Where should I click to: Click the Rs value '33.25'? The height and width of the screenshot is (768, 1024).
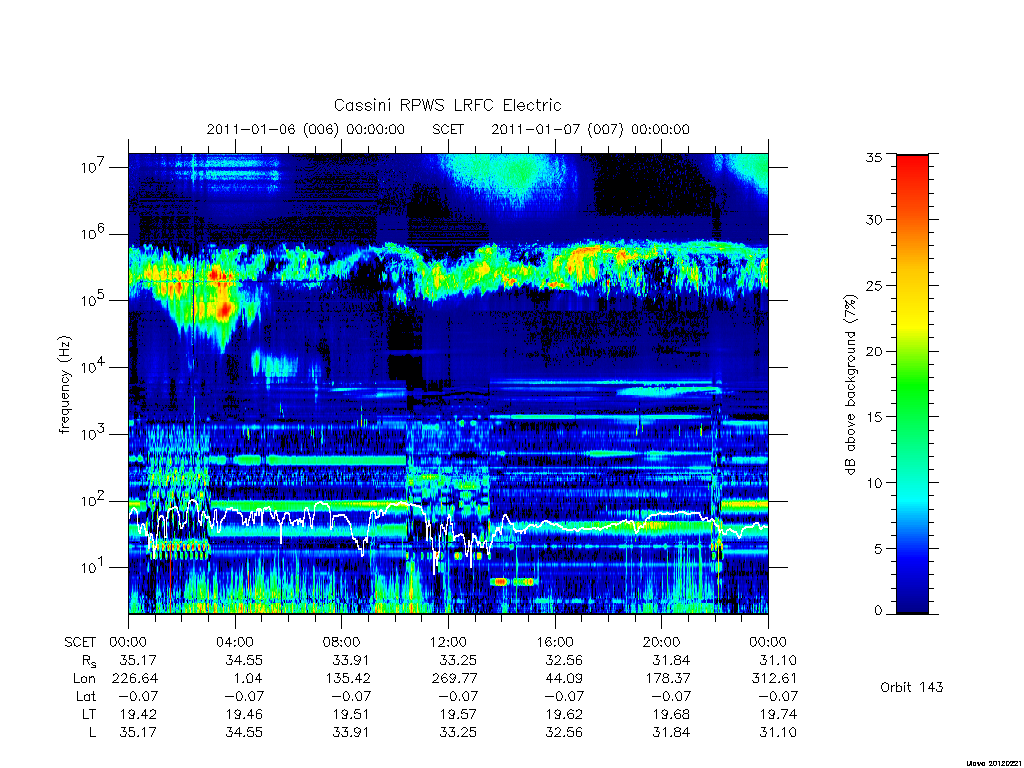tap(458, 660)
